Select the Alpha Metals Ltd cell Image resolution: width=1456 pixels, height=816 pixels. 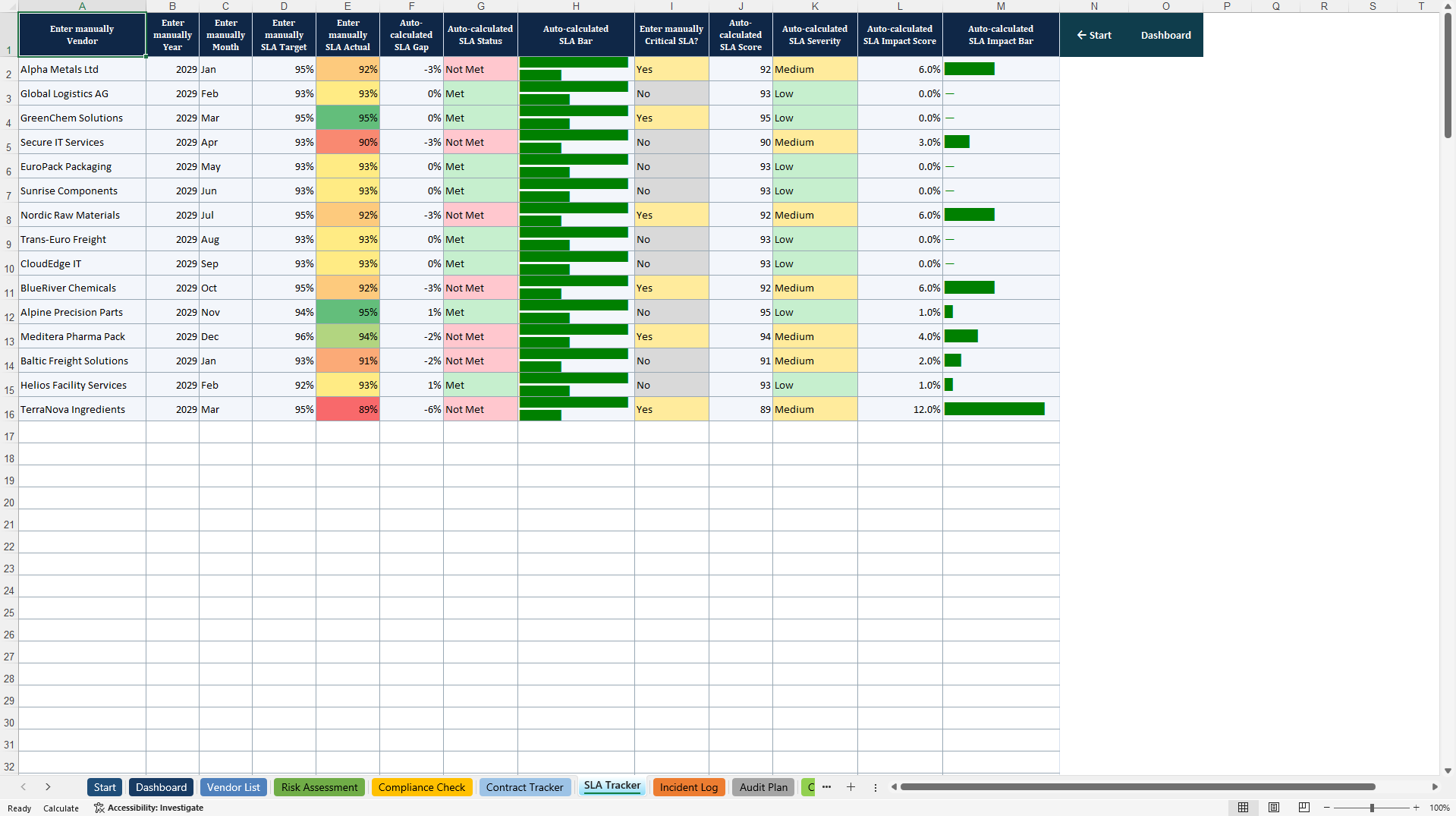point(82,69)
